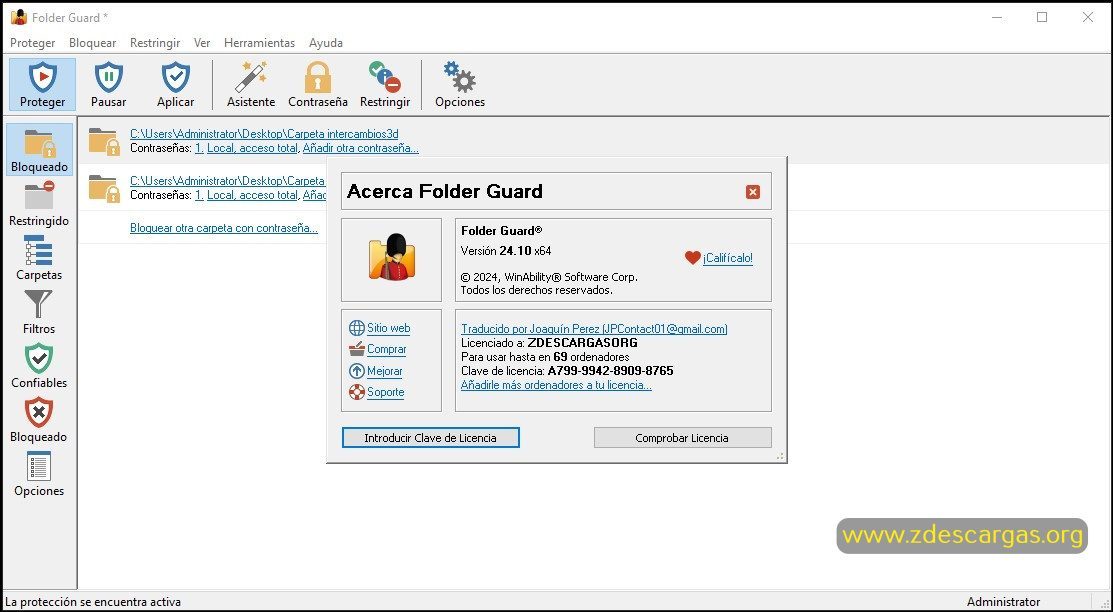Image resolution: width=1113 pixels, height=612 pixels.
Task: Click Añadirle más ordenadores a tu licencia
Action: click(x=556, y=385)
